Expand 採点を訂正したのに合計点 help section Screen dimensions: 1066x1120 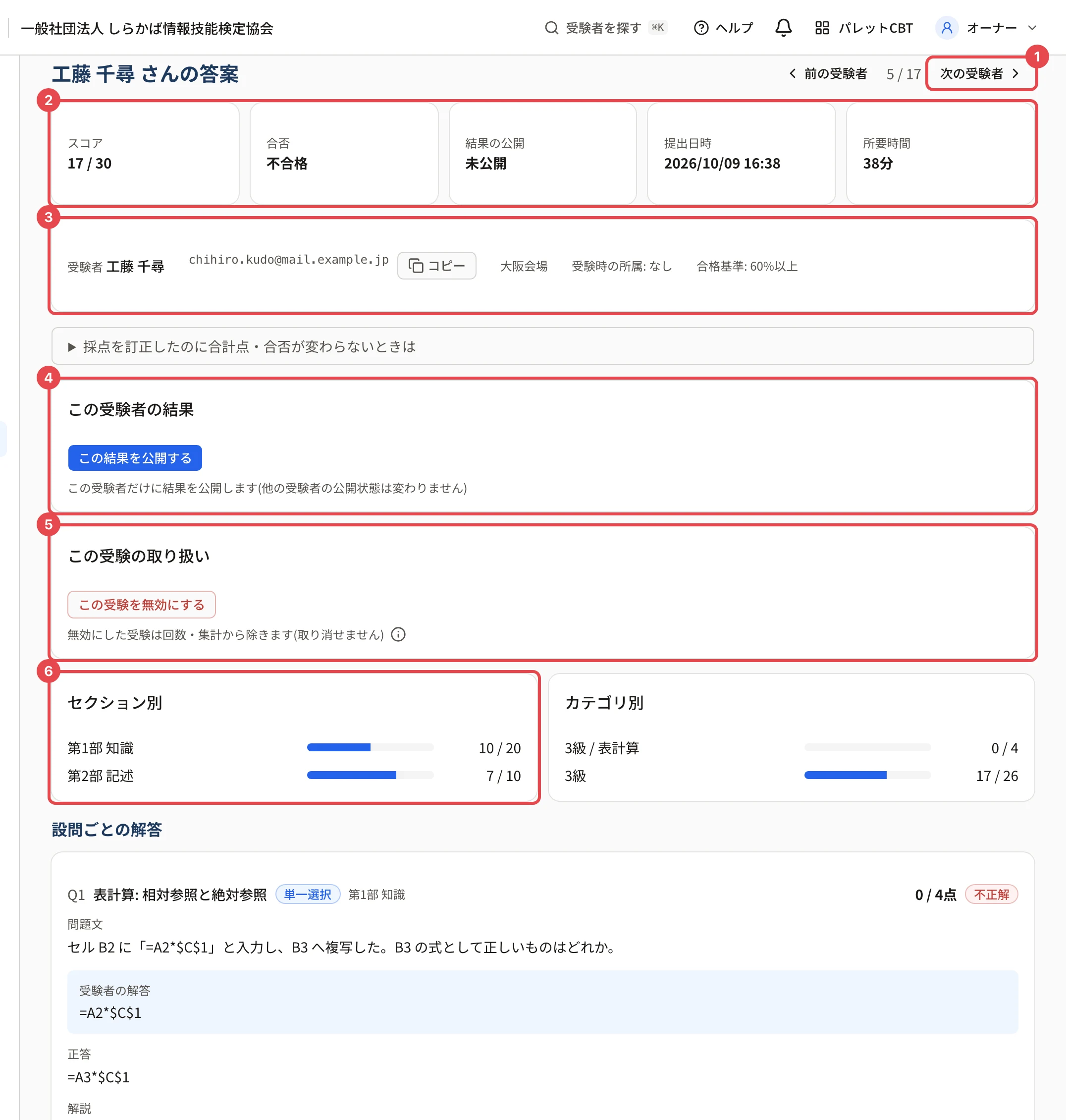point(542,346)
